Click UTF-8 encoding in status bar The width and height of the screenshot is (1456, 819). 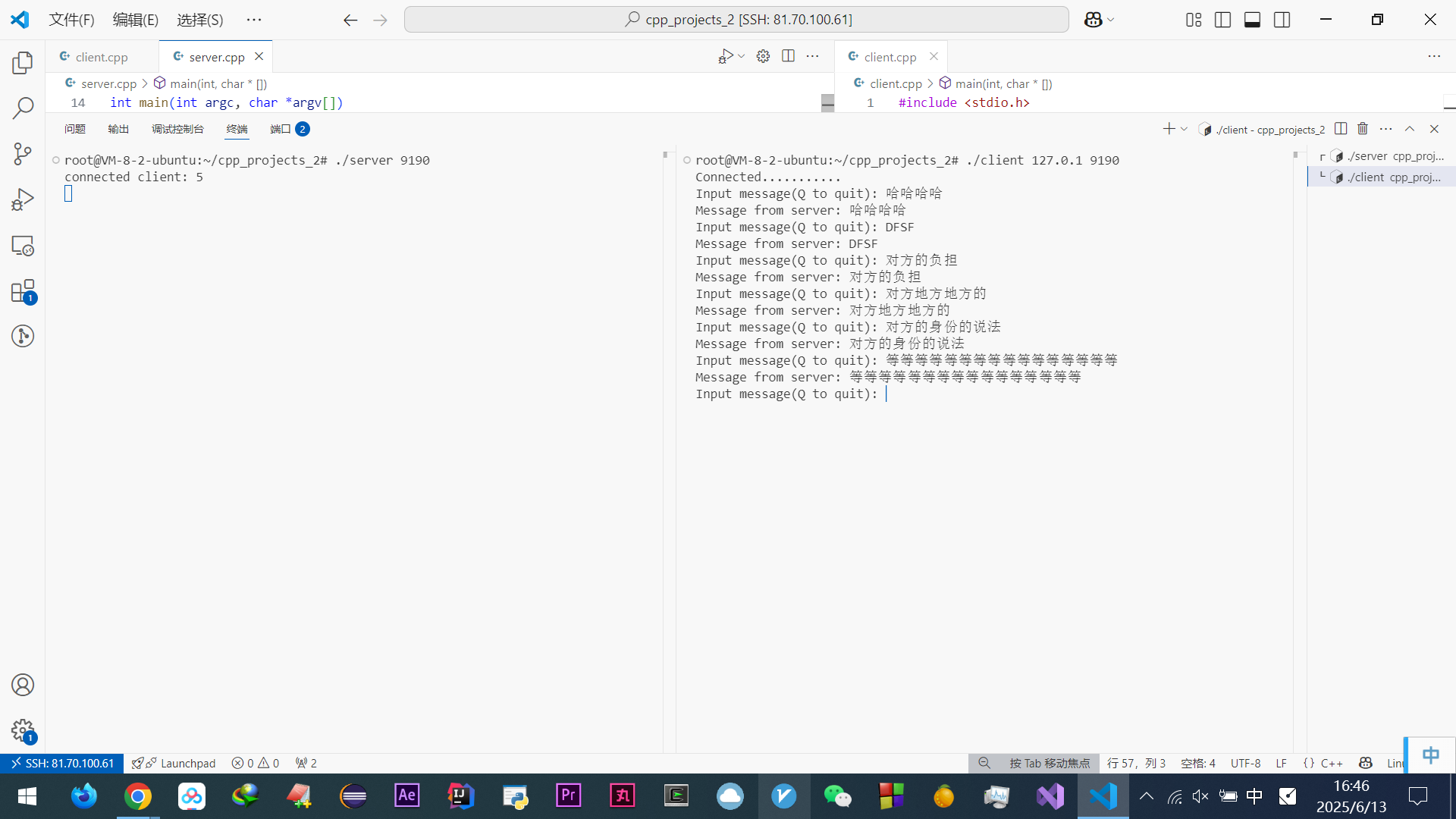pyautogui.click(x=1245, y=763)
